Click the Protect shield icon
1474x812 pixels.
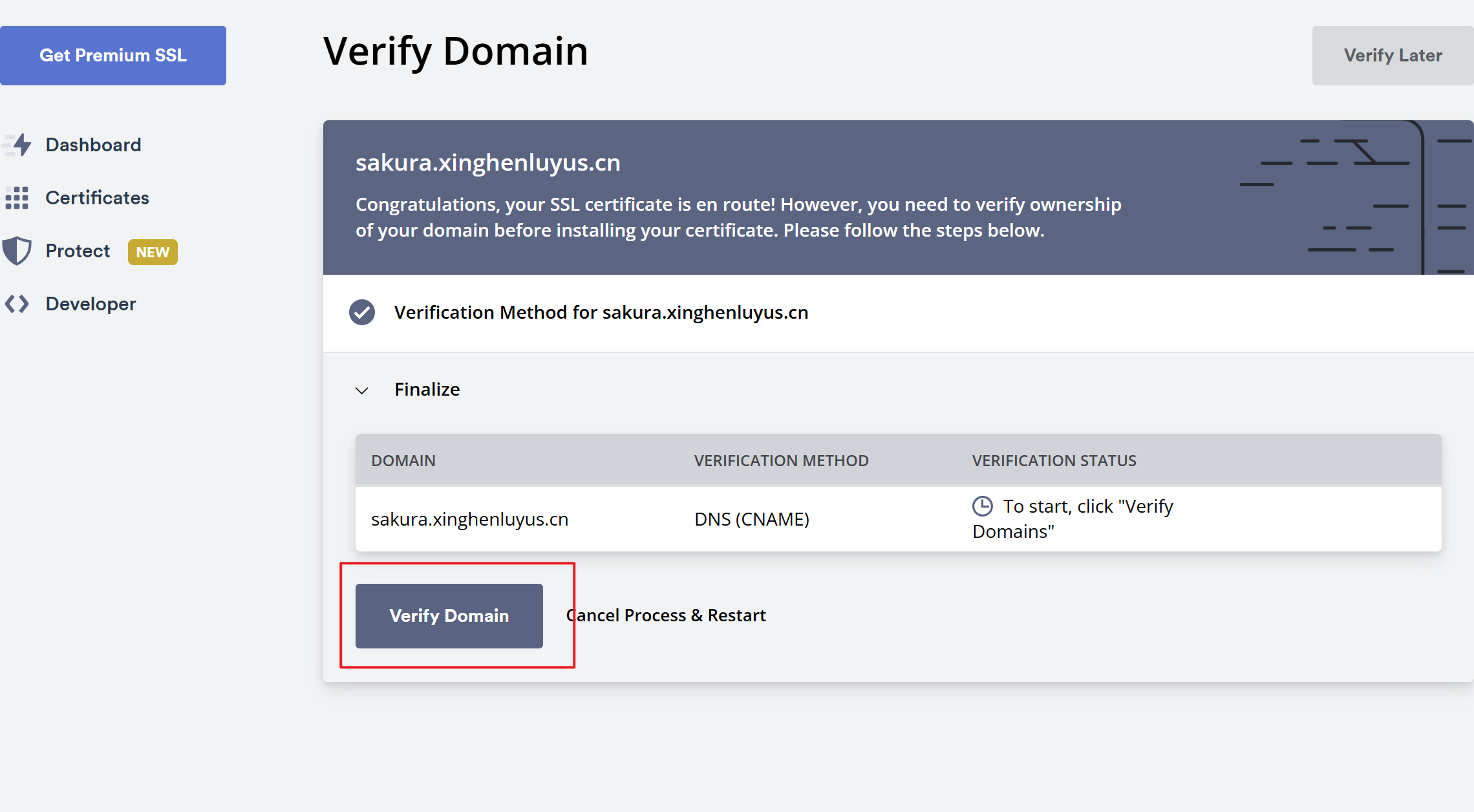17,251
